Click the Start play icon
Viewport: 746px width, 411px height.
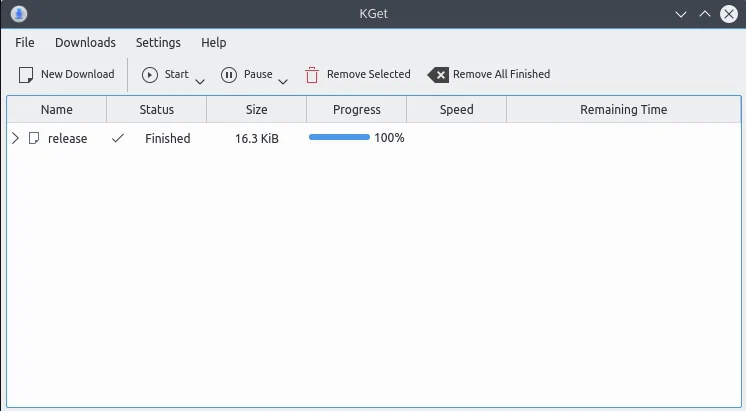tap(150, 75)
